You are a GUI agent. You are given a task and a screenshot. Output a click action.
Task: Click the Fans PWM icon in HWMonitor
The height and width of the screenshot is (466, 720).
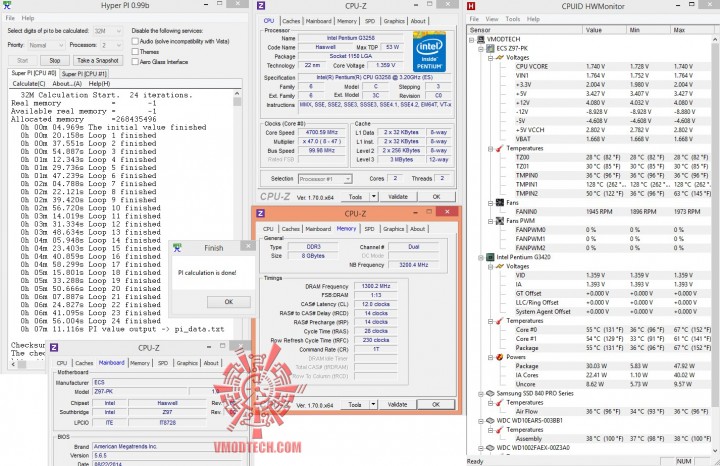click(x=500, y=221)
